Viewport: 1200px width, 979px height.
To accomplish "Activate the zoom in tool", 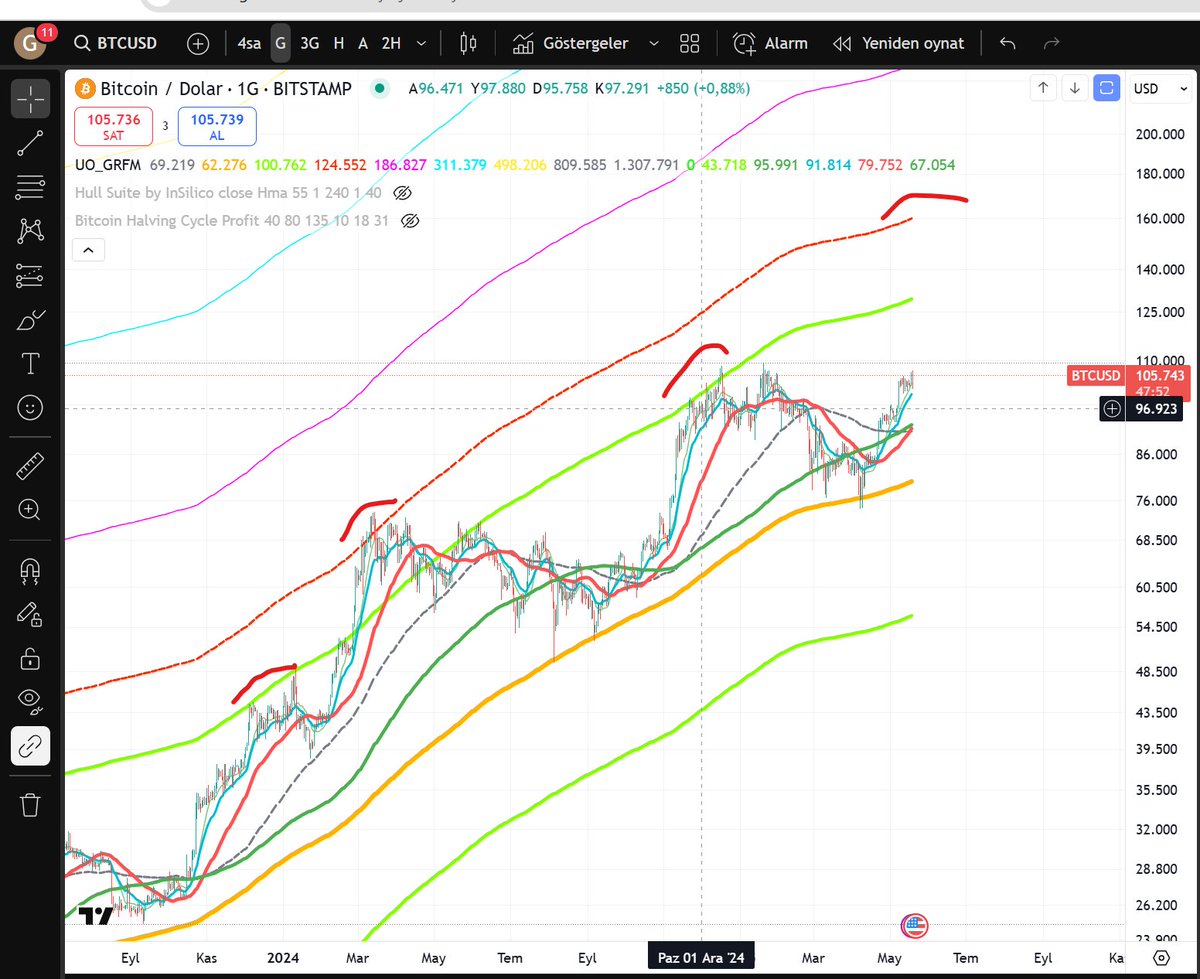I will (31, 510).
